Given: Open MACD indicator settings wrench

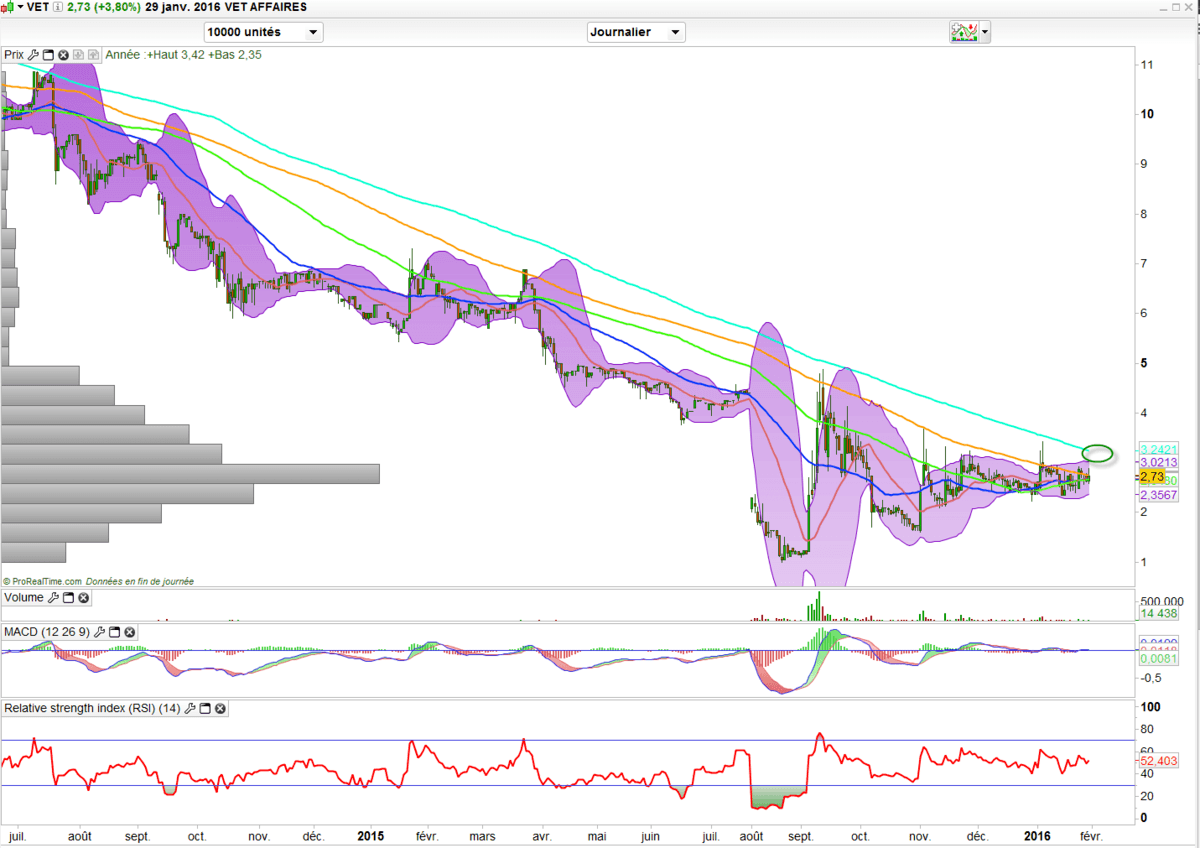Looking at the screenshot, I should [99, 632].
